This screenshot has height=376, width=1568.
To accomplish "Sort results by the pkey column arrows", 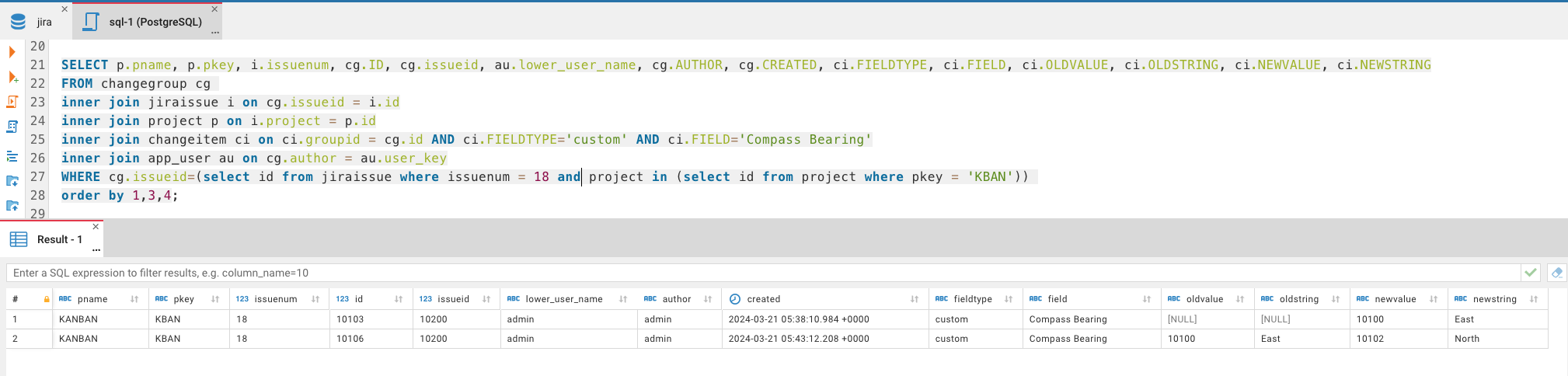I will 215,299.
